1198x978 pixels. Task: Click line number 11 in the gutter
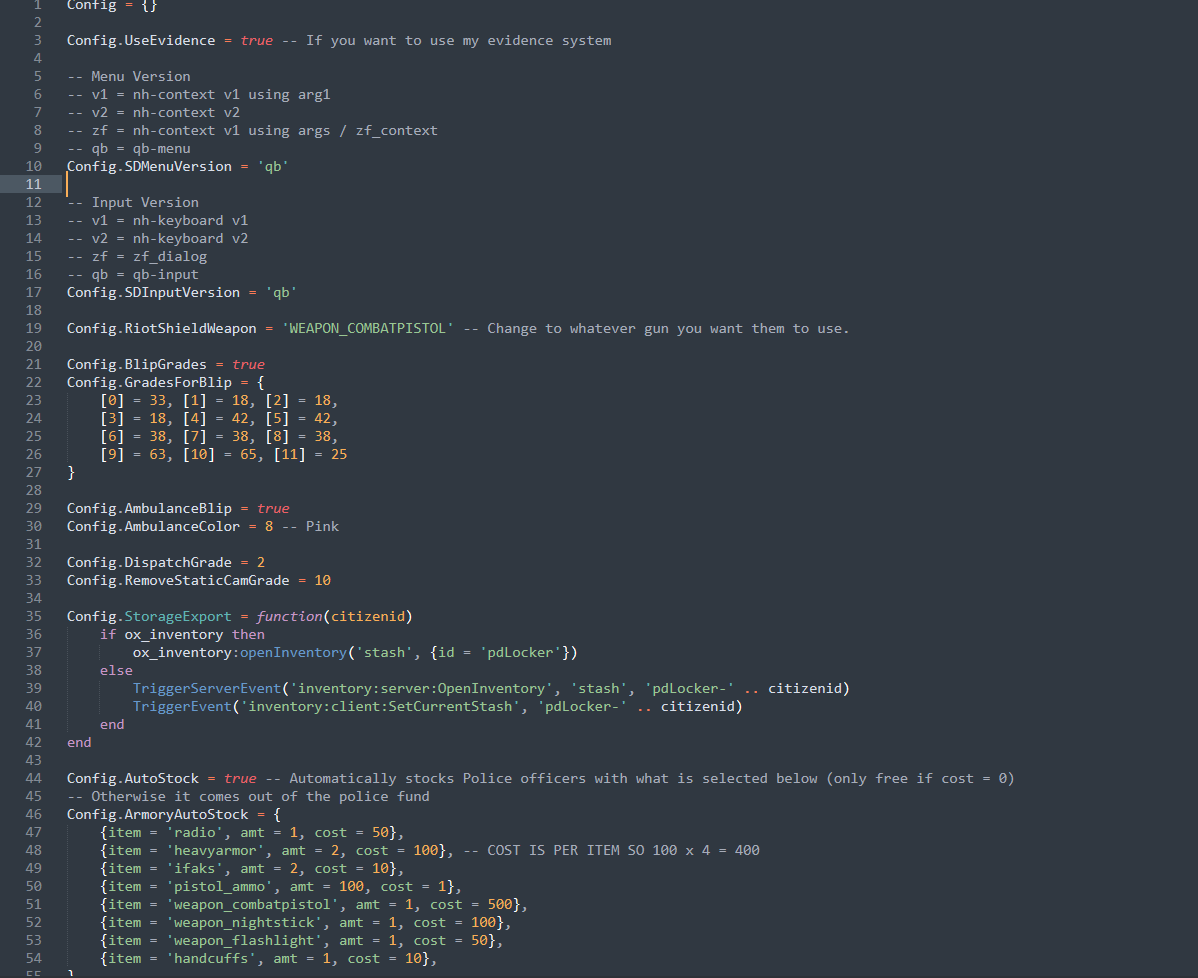pos(33,184)
